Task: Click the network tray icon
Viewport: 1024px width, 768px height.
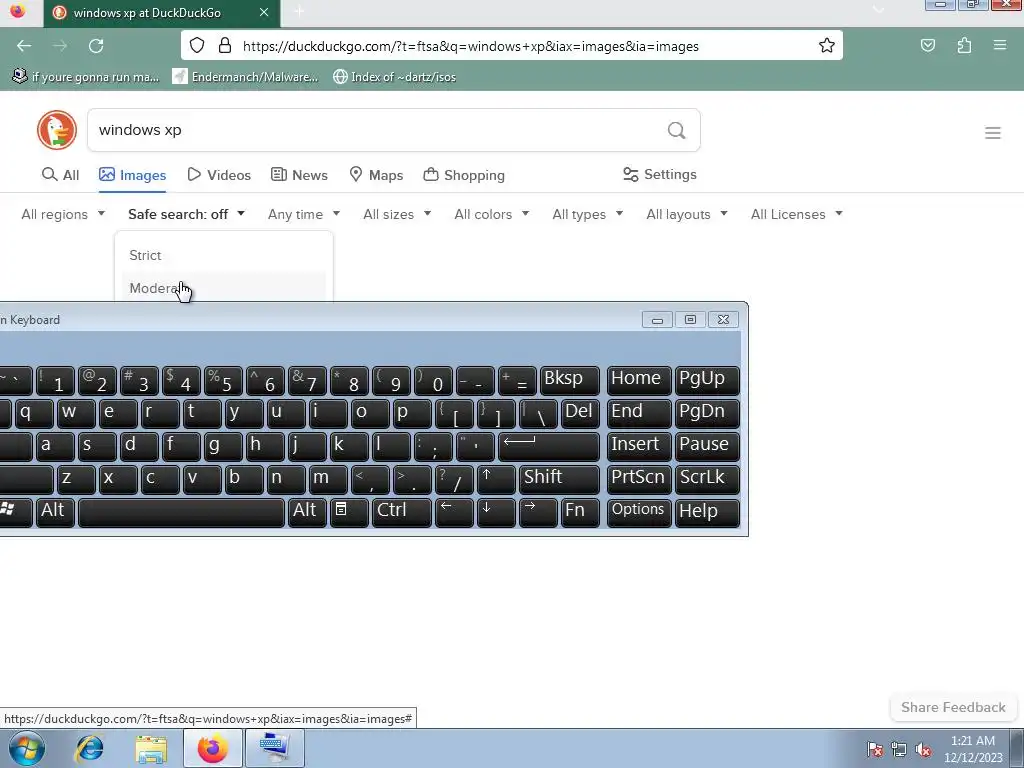Action: 899,749
